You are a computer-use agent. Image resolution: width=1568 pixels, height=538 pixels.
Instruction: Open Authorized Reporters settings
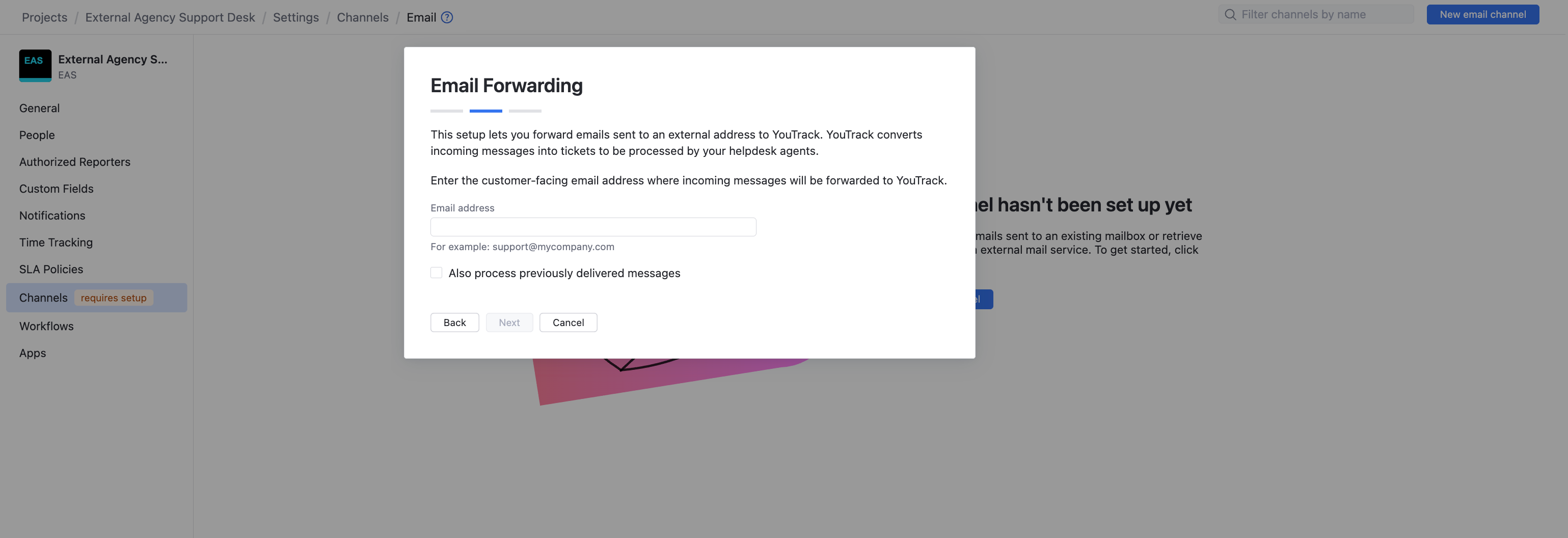click(x=75, y=162)
